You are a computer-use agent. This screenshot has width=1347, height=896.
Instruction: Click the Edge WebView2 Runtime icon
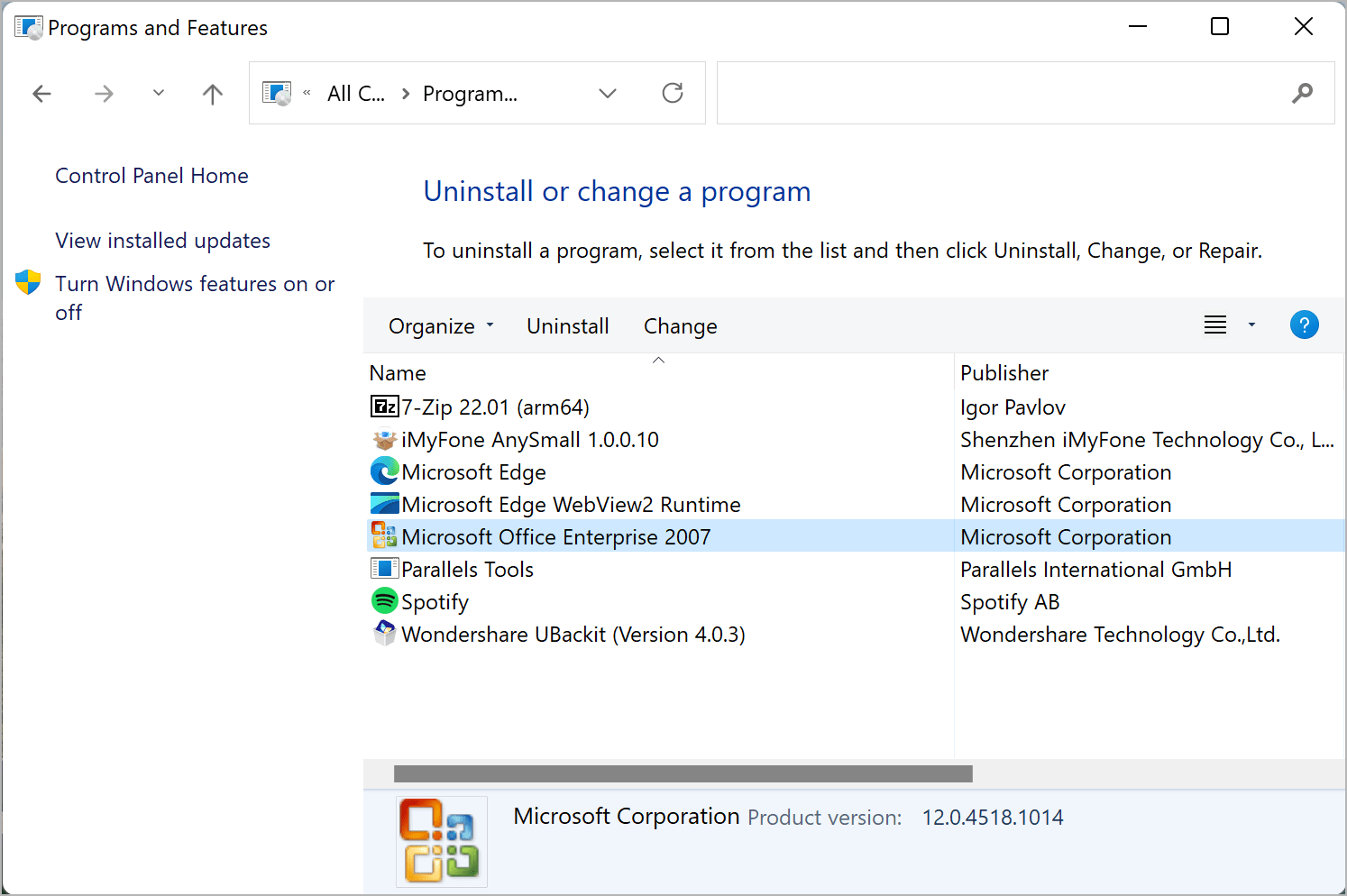(x=384, y=504)
